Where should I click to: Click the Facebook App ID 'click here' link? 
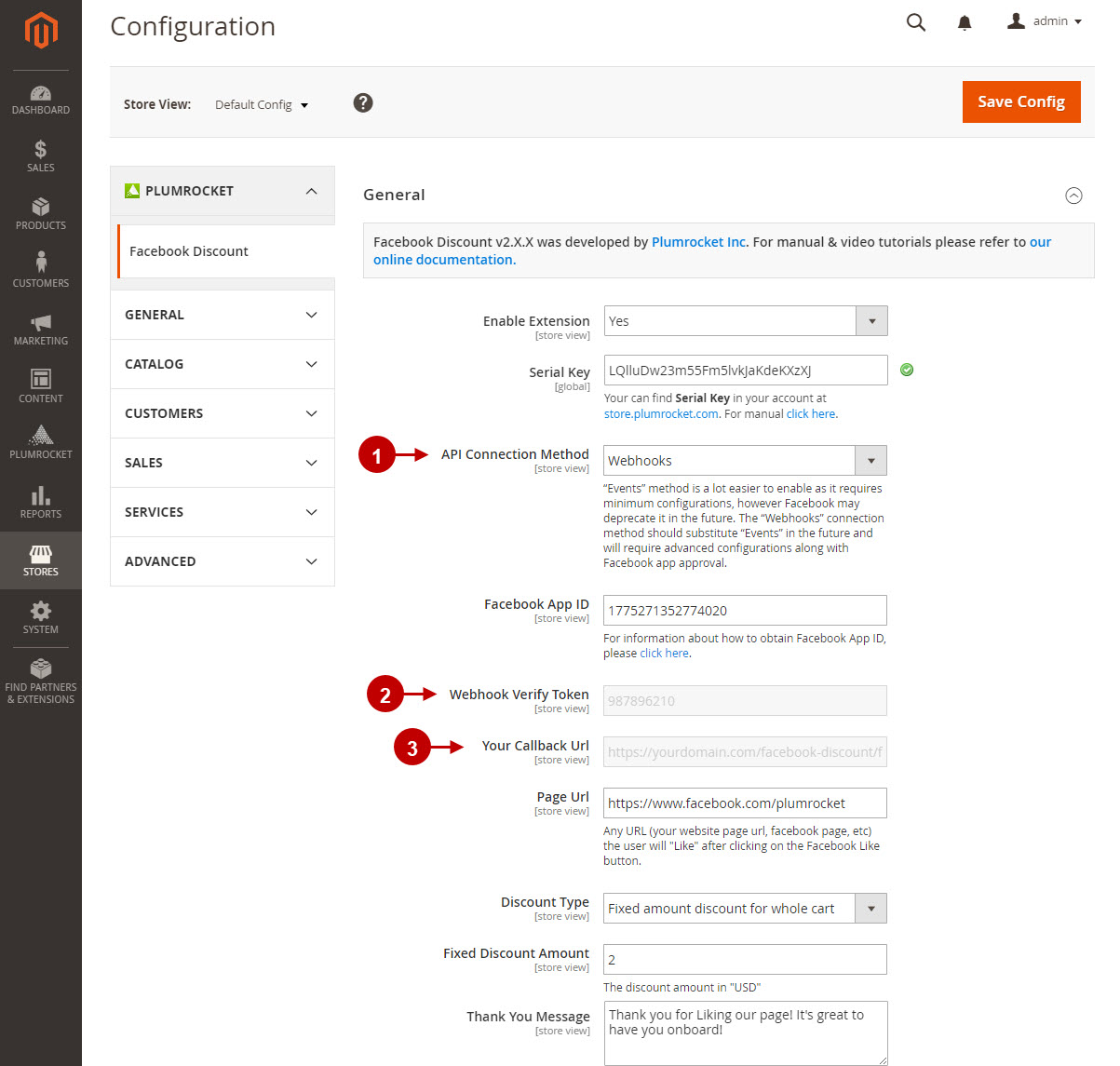coord(665,654)
